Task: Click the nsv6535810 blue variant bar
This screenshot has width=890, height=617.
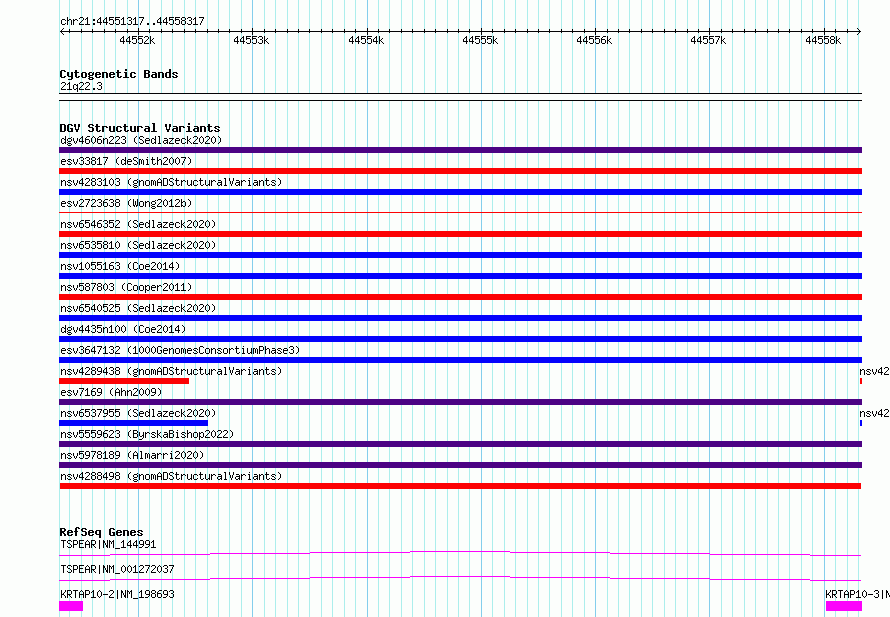Action: [x=460, y=255]
